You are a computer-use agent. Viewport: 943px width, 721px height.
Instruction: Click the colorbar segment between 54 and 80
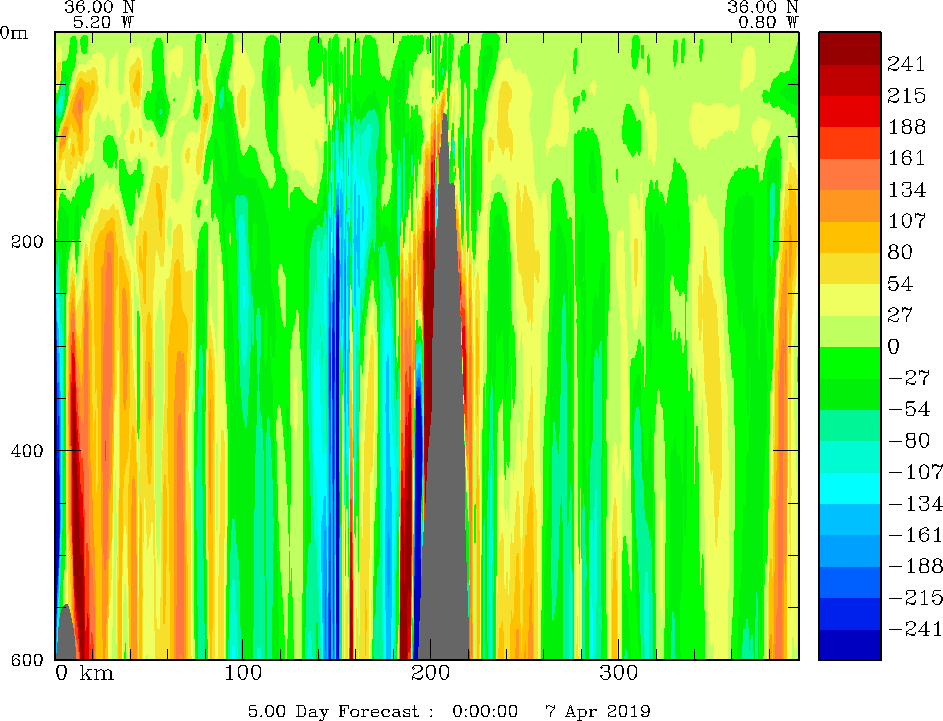850,268
